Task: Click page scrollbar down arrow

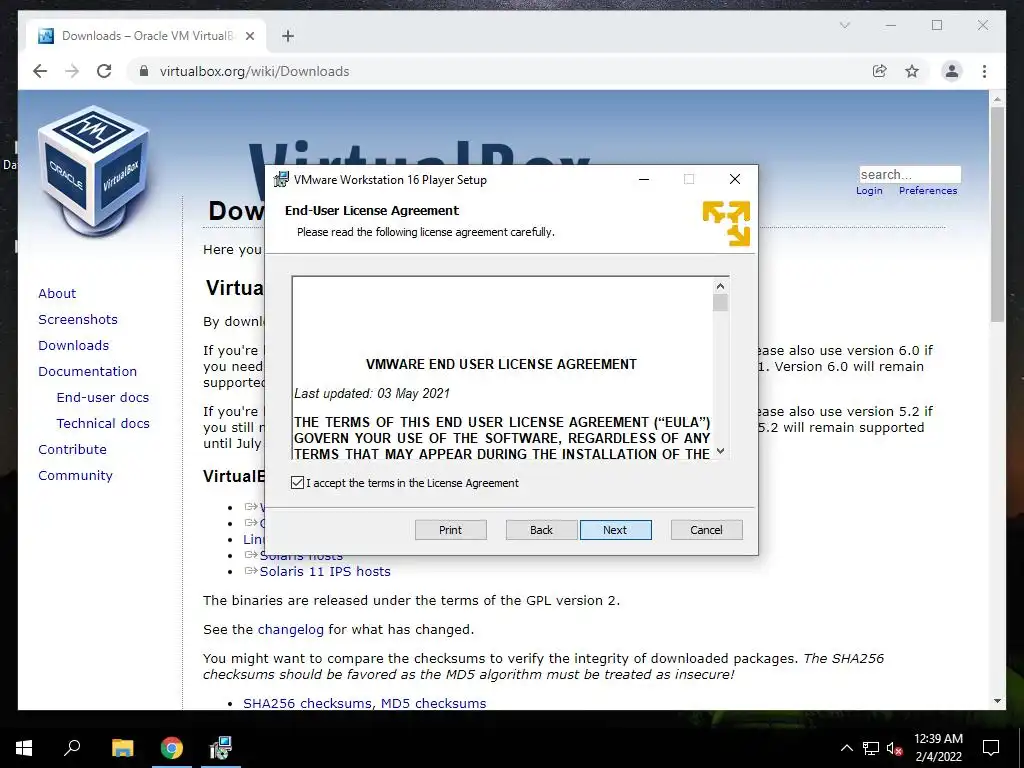Action: (997, 701)
